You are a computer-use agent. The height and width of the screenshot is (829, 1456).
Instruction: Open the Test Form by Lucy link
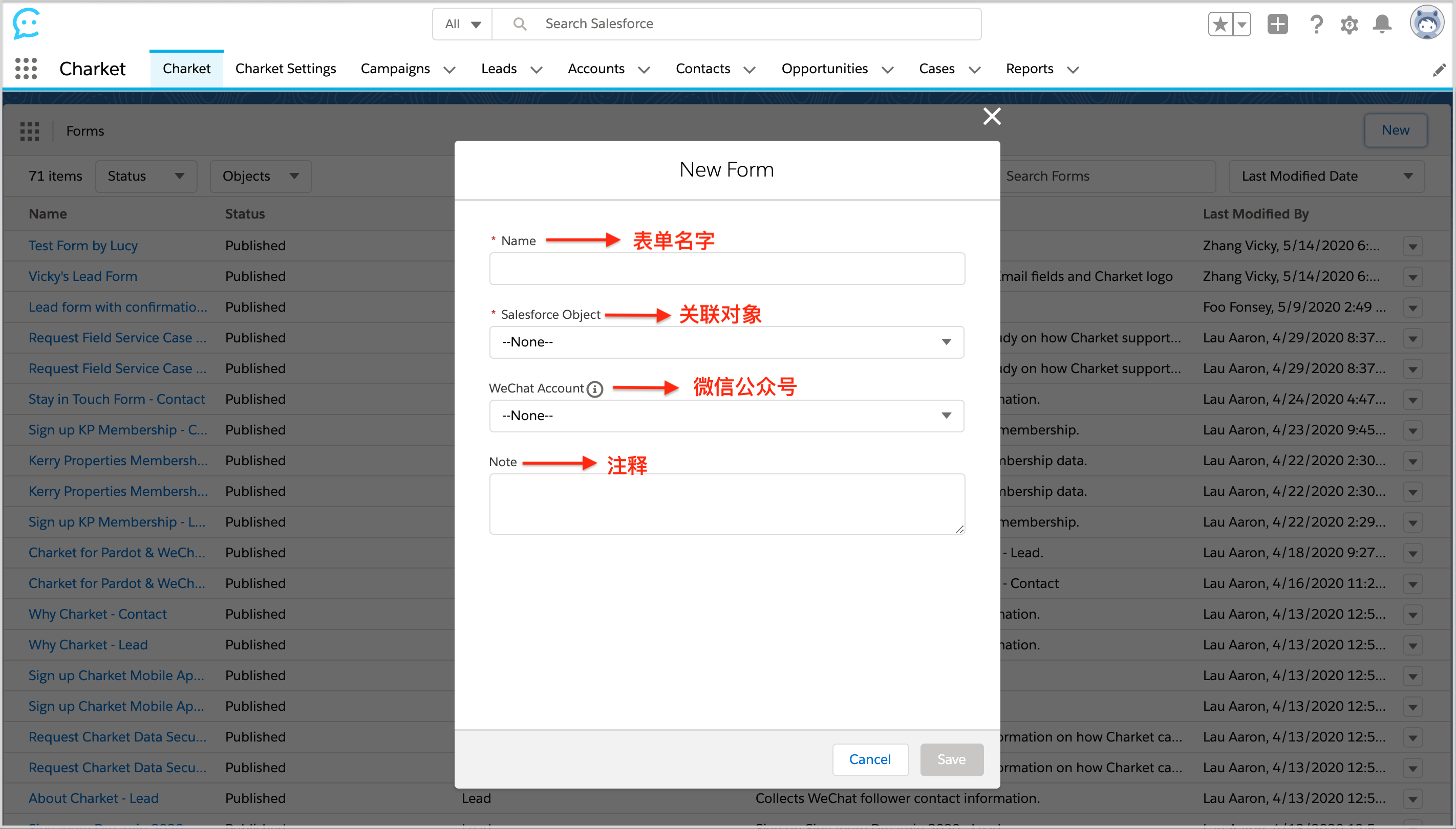pos(83,246)
